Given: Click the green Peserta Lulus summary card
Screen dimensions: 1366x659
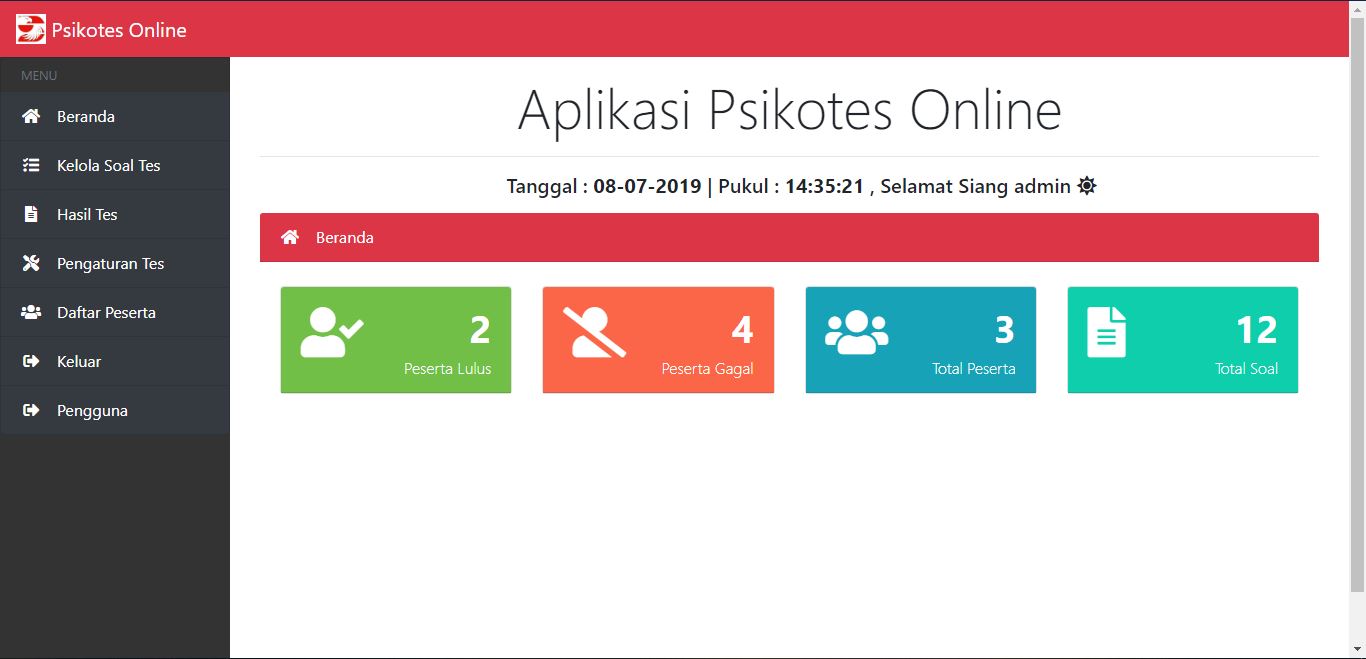Looking at the screenshot, I should 395,339.
